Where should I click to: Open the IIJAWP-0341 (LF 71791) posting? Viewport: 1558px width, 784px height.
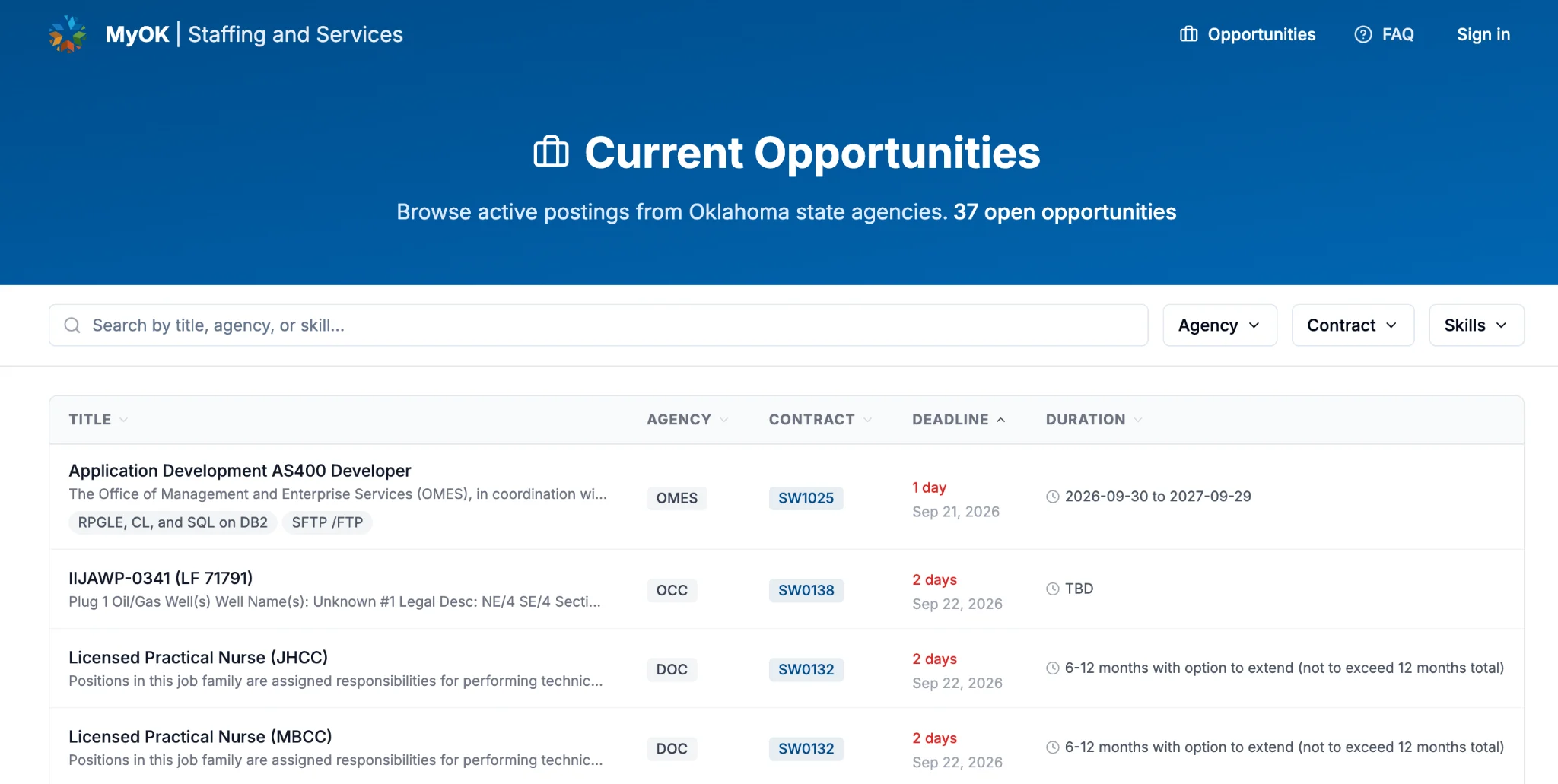point(161,578)
